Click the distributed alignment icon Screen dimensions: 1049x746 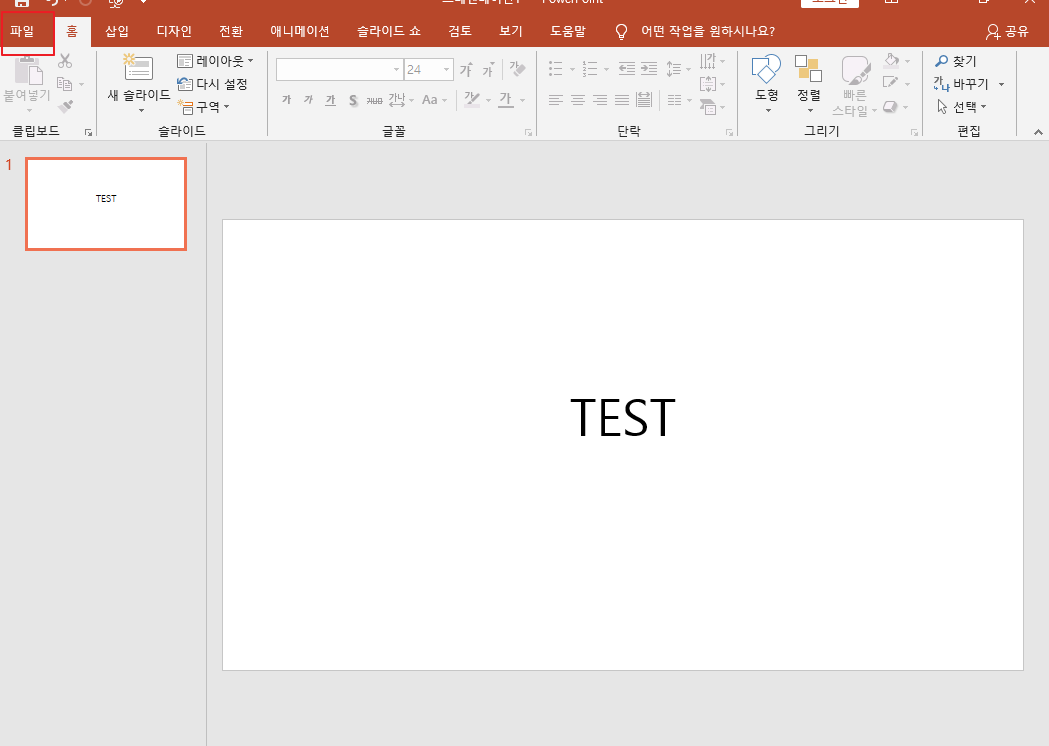coord(644,100)
